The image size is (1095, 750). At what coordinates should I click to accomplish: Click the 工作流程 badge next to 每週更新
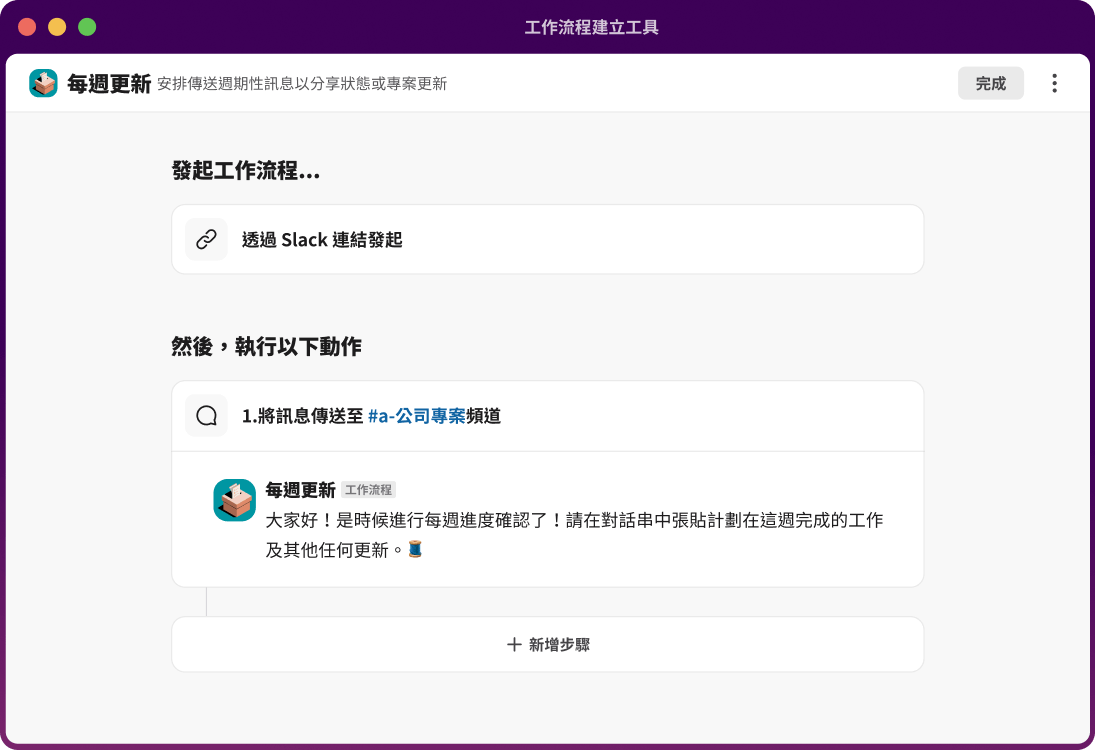coord(367,489)
